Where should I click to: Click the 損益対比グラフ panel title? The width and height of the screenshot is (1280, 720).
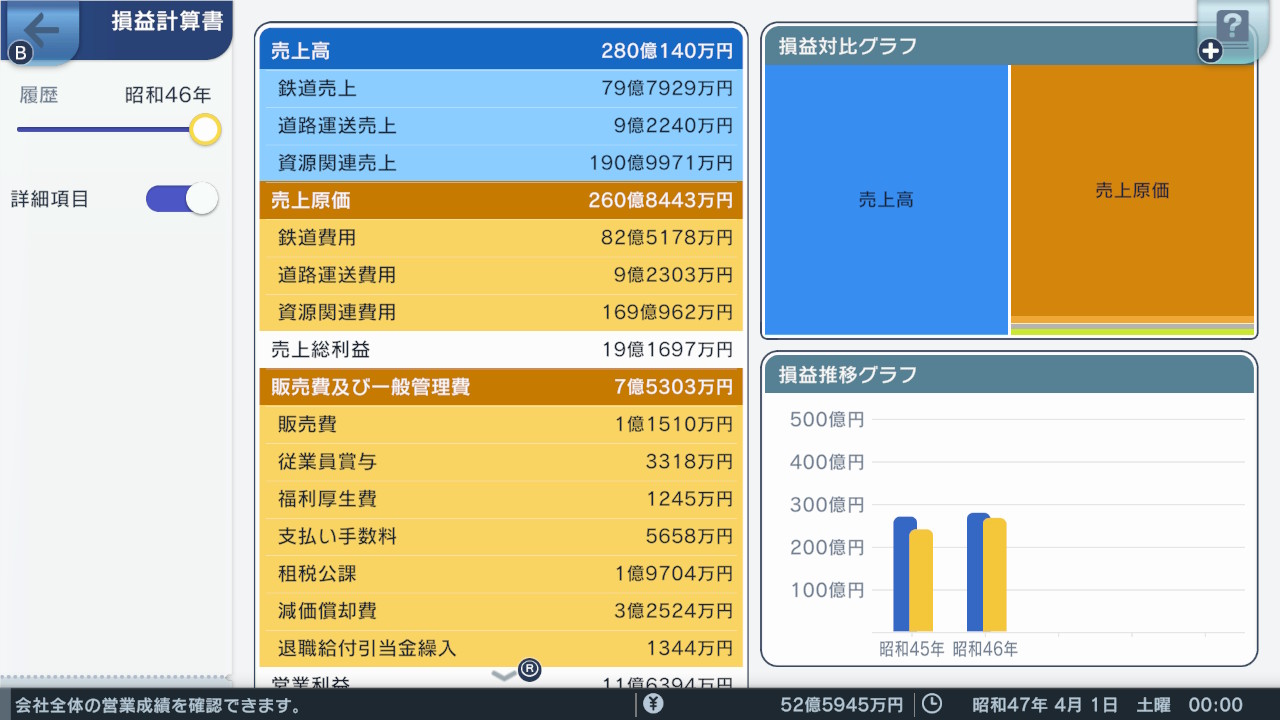tap(848, 46)
